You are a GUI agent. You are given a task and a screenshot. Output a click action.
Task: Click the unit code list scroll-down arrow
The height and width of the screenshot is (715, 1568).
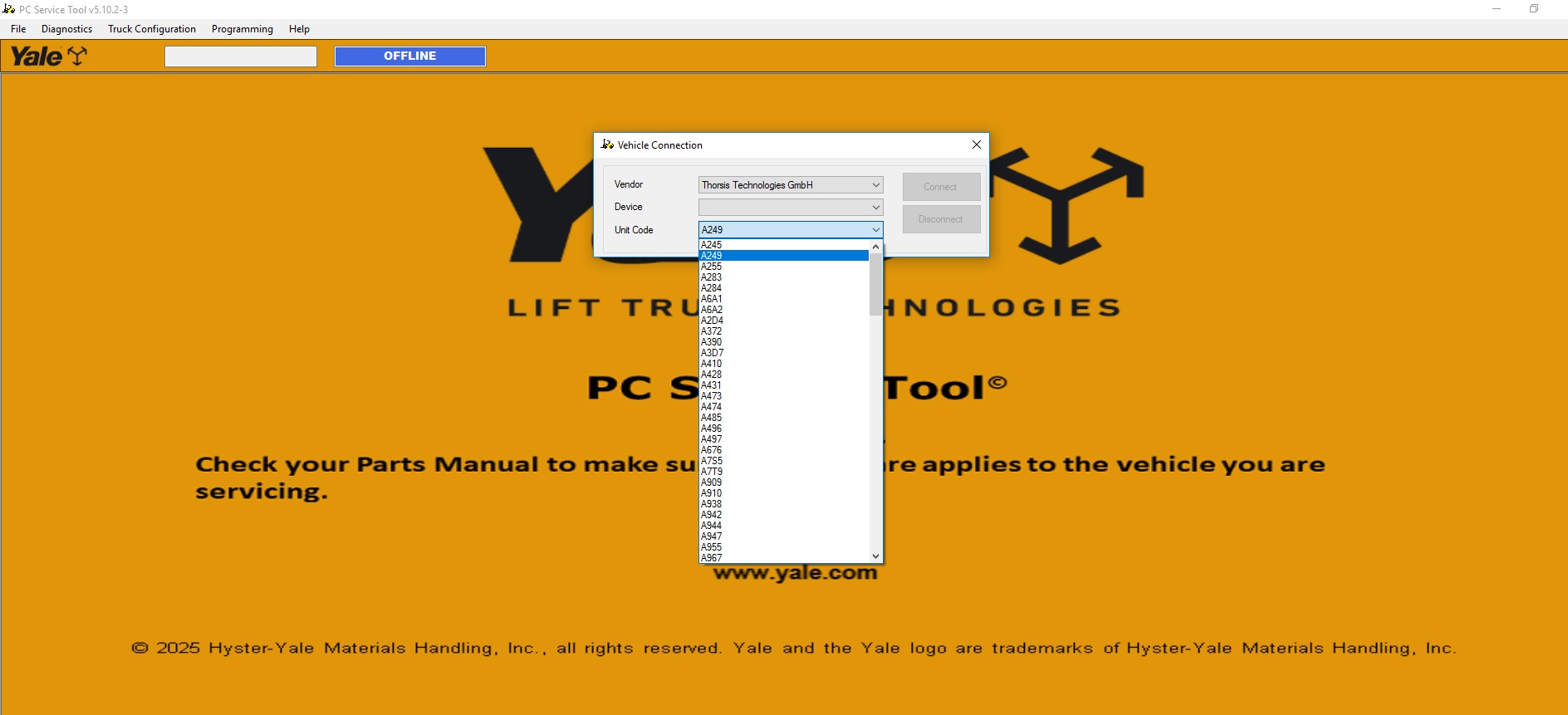[x=875, y=556]
